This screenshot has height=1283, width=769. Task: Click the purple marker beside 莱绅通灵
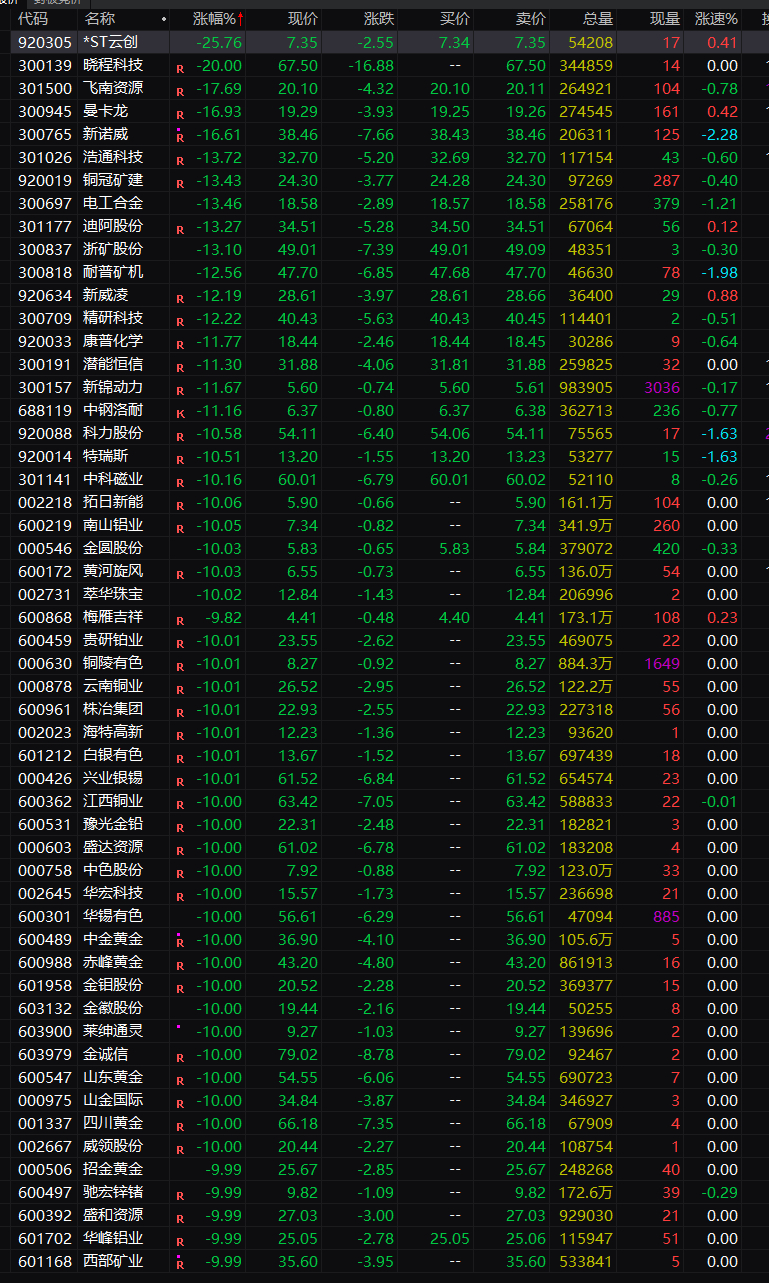coord(178,1027)
